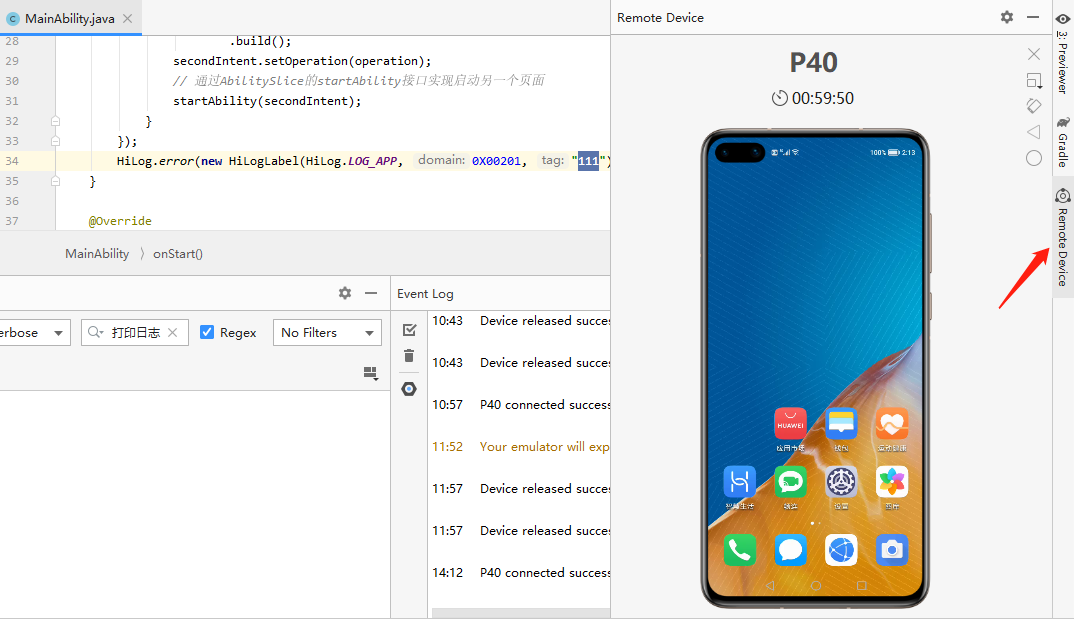Open the Previewer side tab

click(1062, 54)
